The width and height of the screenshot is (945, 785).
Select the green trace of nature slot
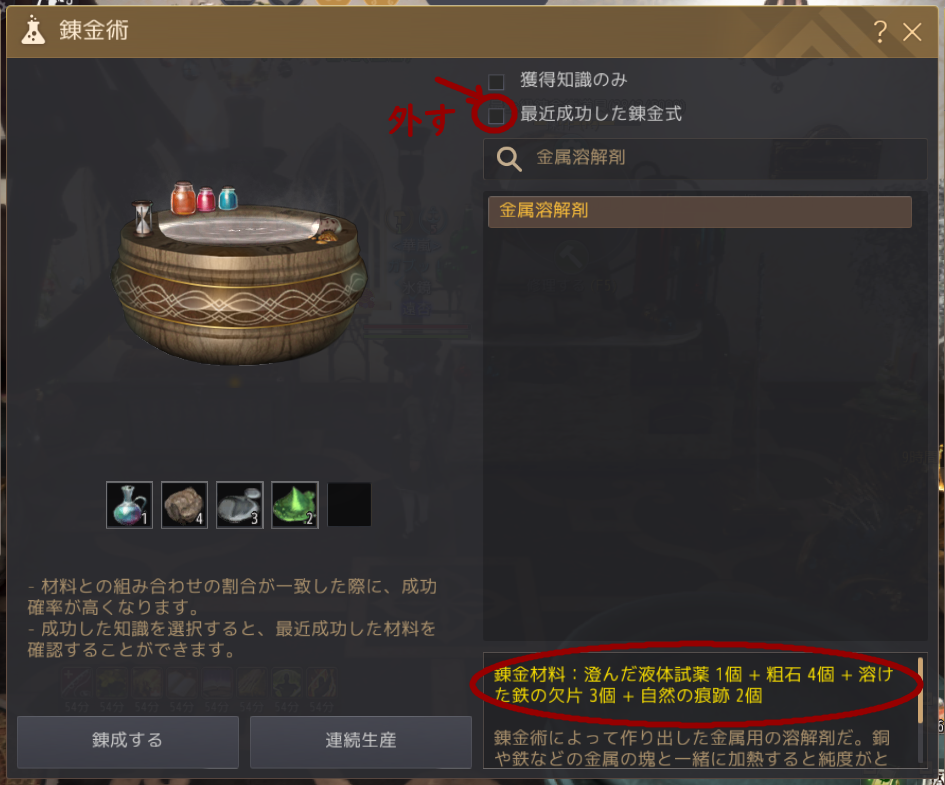tap(295, 505)
